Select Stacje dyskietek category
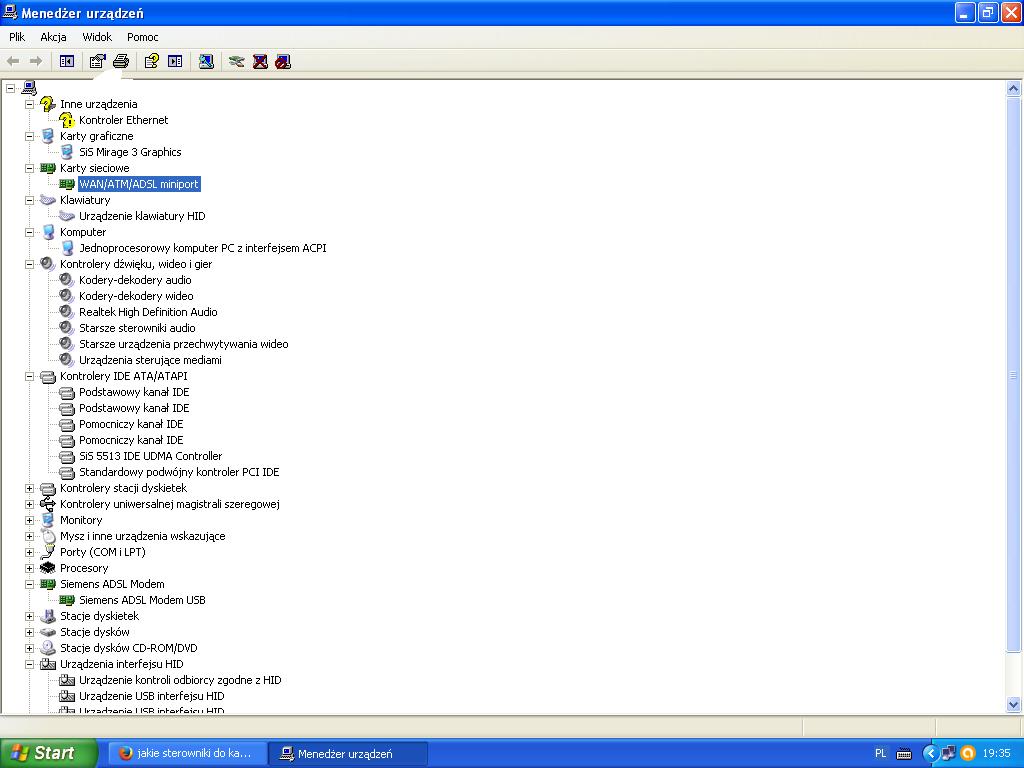 (x=99, y=616)
